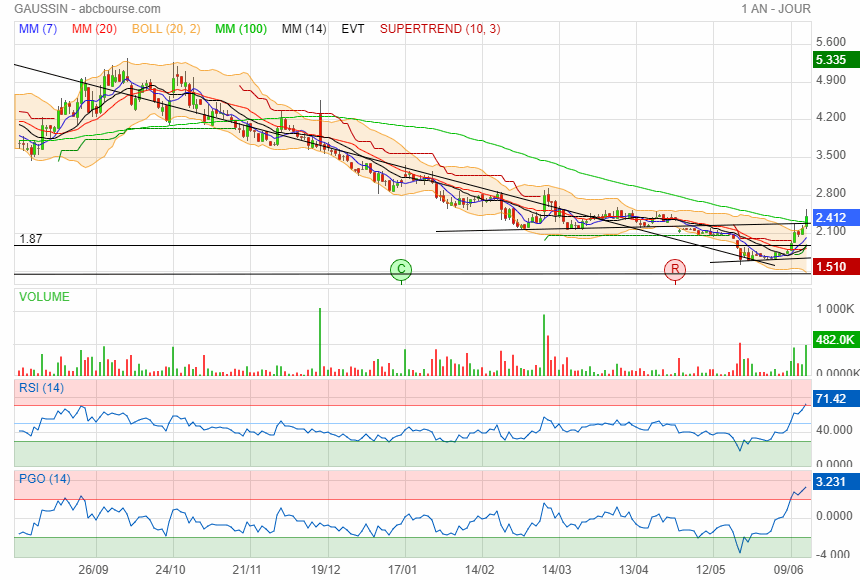860x580 pixels.
Task: Click the 3.231 PGO value badge
Action: pos(836,482)
